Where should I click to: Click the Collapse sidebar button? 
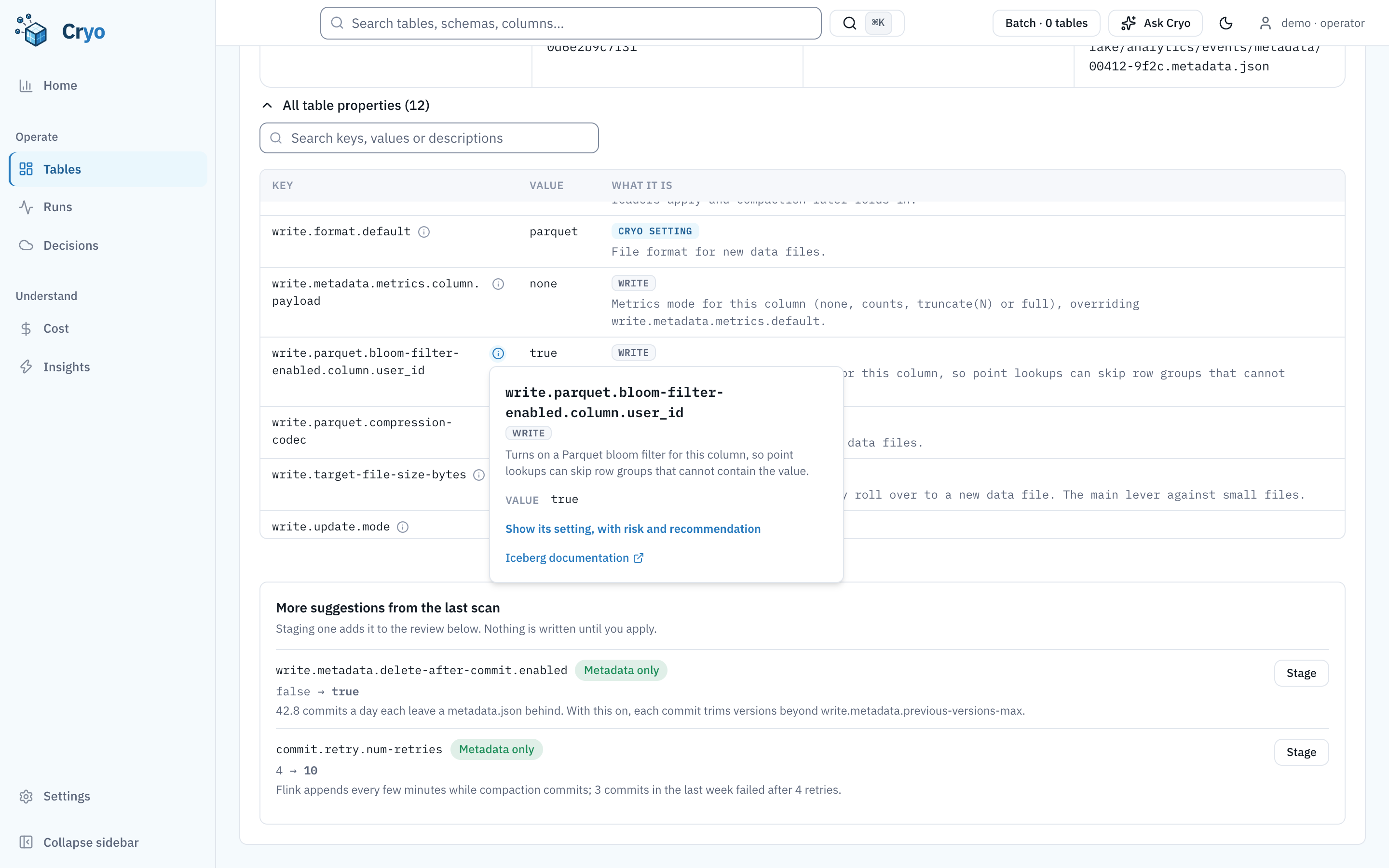point(108,842)
